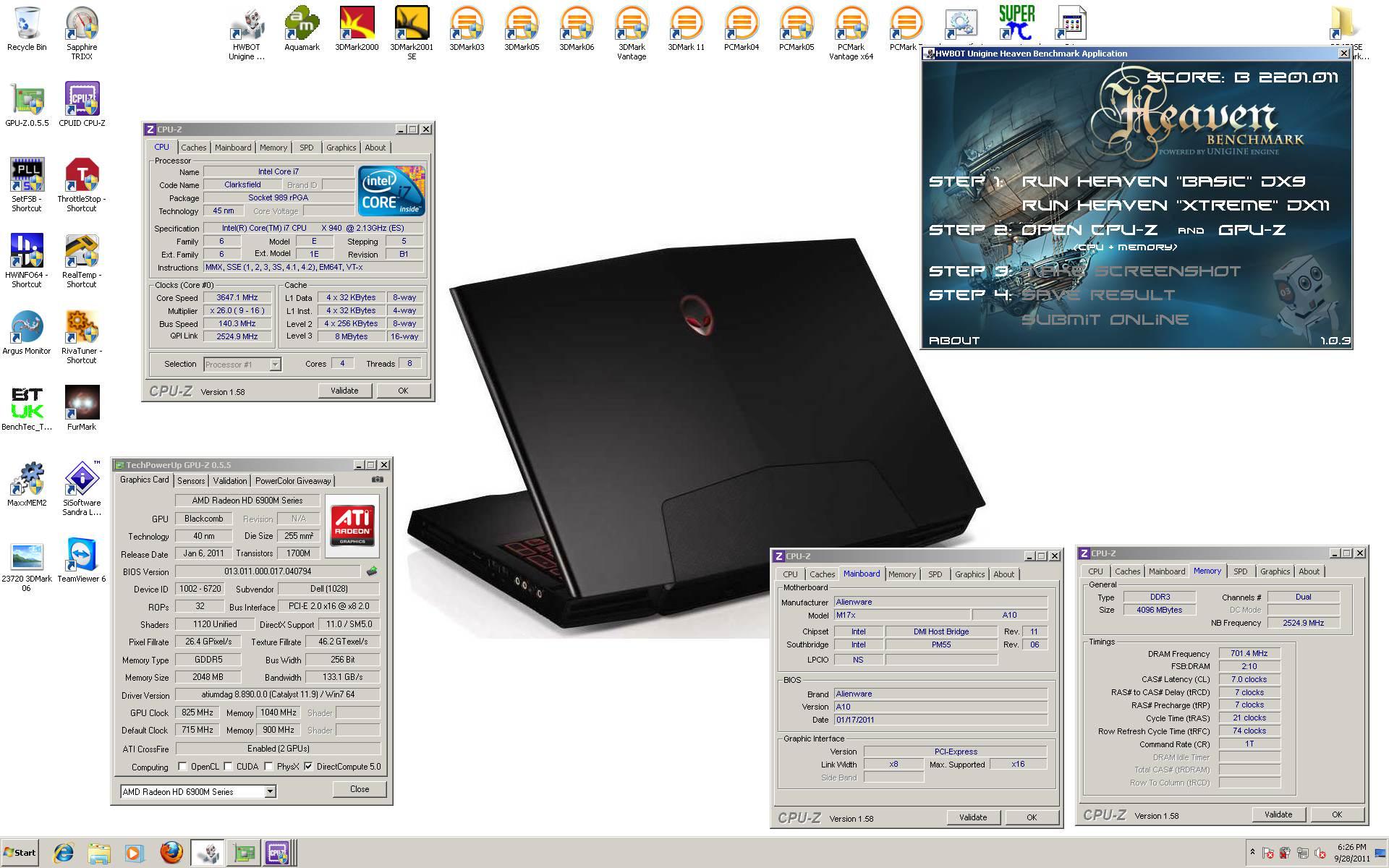1389x868 pixels.
Task: Launch MaxxMEM2 desktop icon
Action: pos(27,485)
